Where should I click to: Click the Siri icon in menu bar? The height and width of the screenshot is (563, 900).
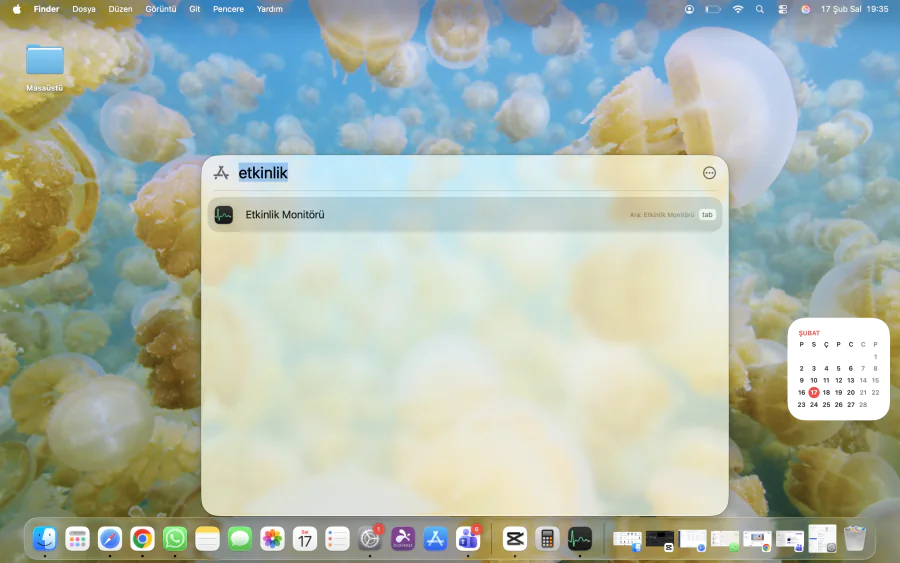pos(806,9)
